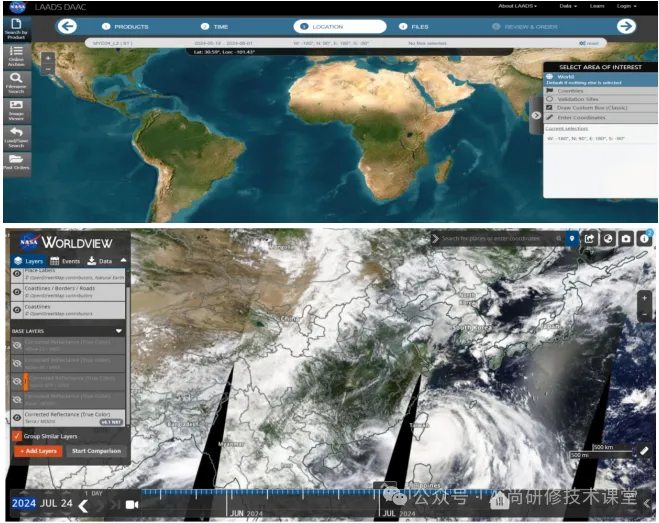Screen dimensions: 659x523
Task: Switch to Worldview's Data download tab
Action: pyautogui.click(x=100, y=261)
